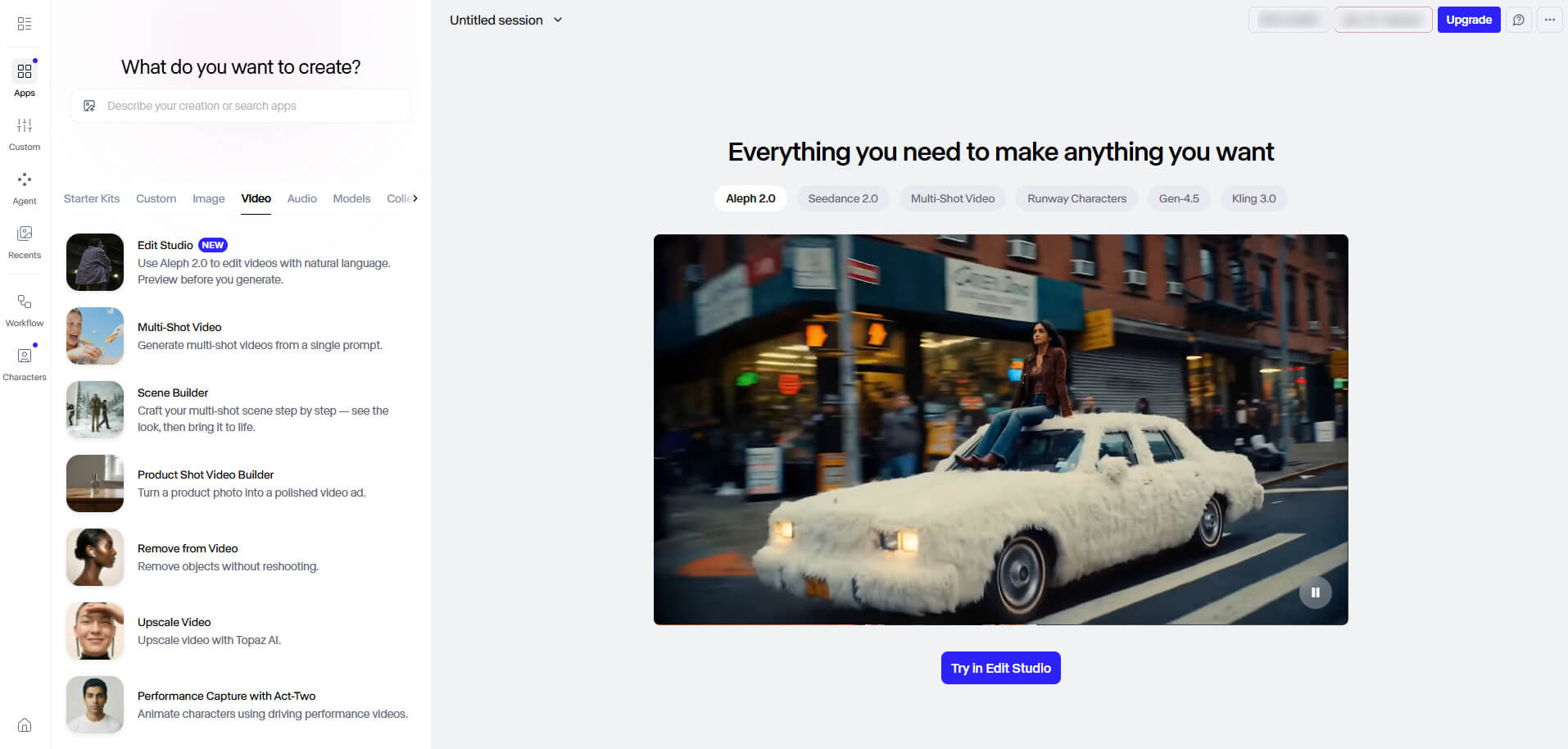The image size is (1568, 749).
Task: Toggle the sidebar menu icon at top
Action: (x=25, y=24)
